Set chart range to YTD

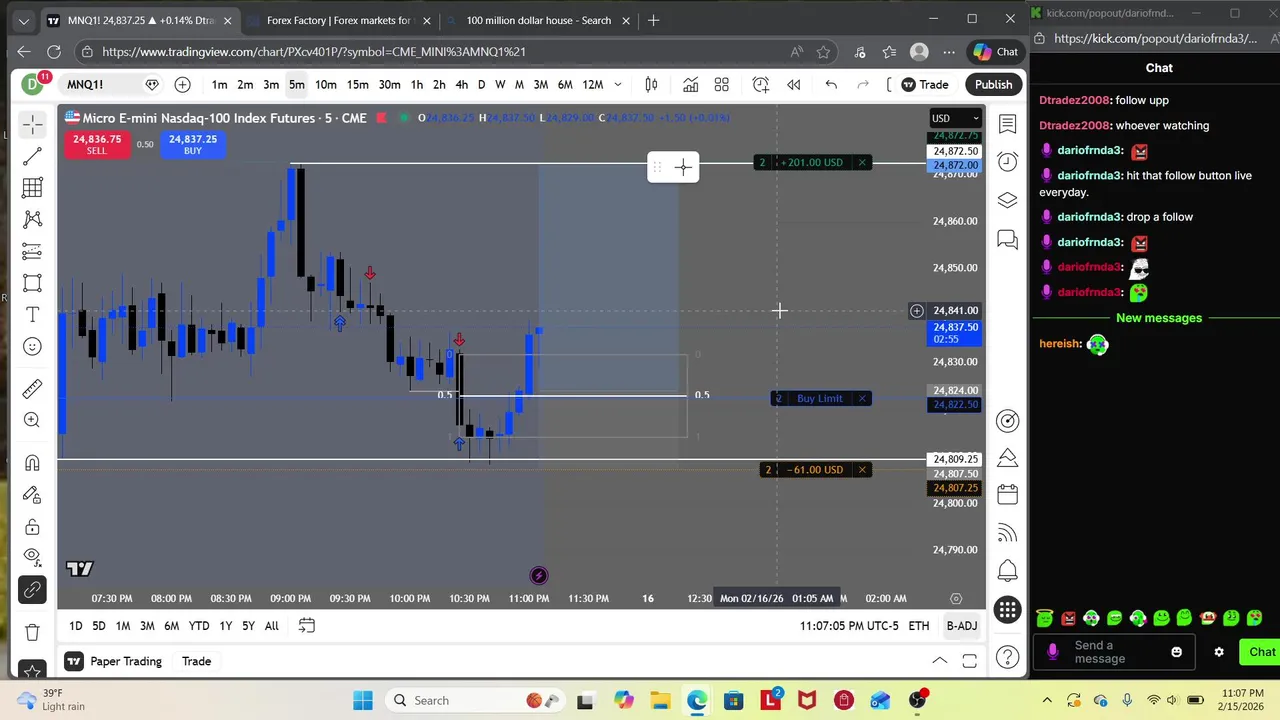[199, 626]
